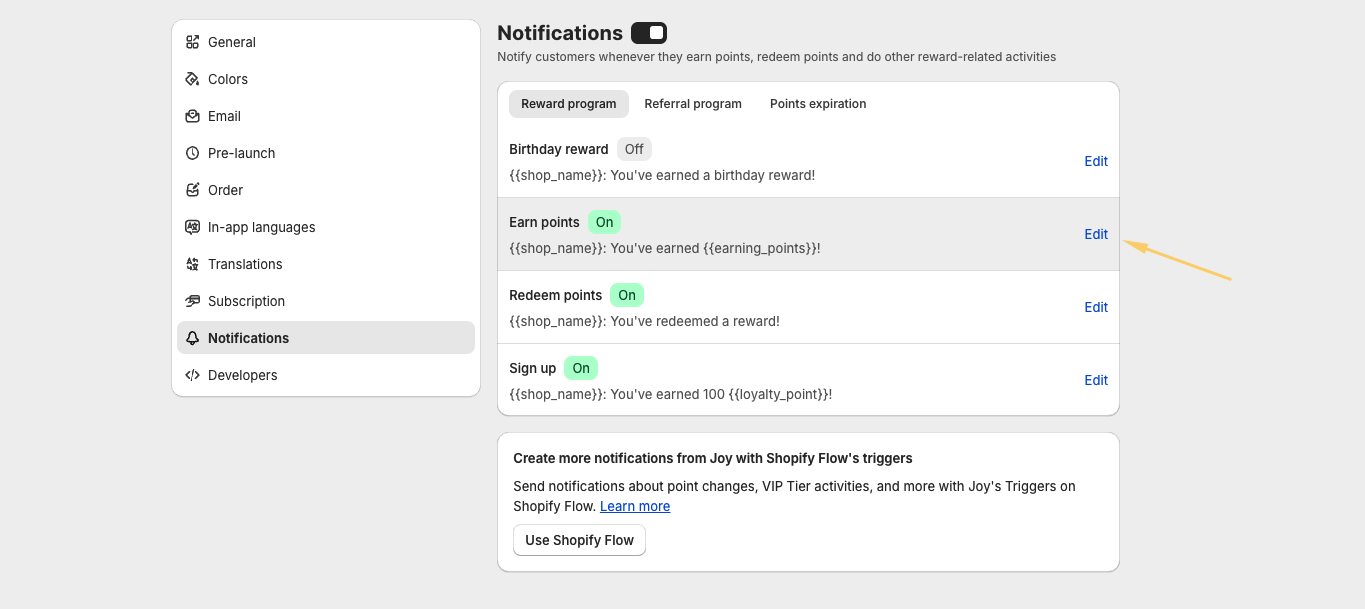Switch to the Points expiration tab

coord(818,104)
